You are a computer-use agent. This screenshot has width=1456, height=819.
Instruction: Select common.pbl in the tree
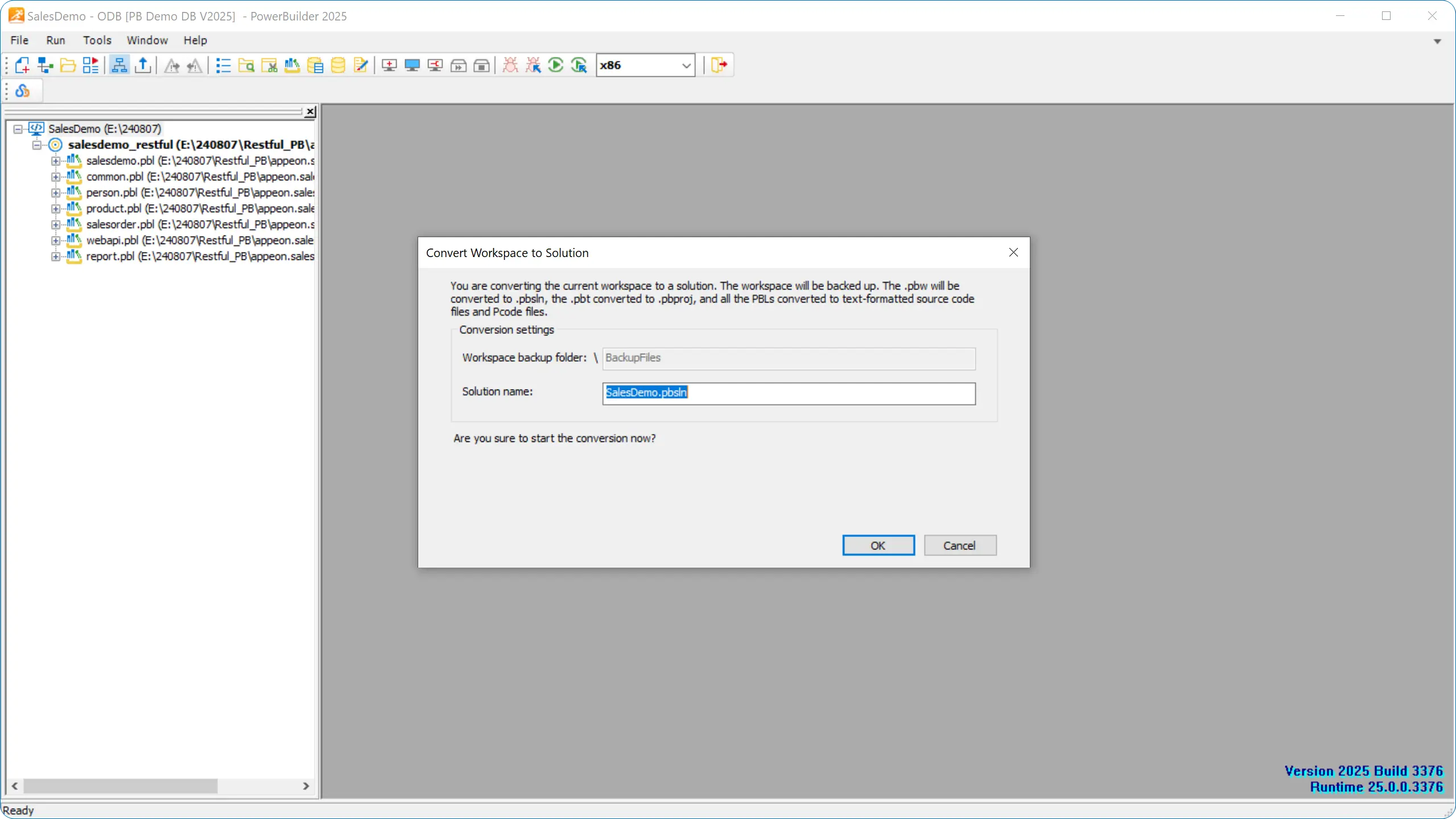click(200, 177)
